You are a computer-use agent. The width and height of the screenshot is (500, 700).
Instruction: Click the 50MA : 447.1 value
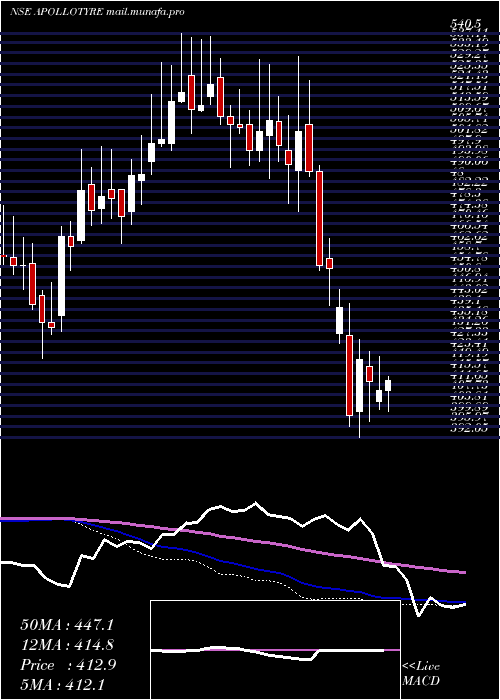66,625
